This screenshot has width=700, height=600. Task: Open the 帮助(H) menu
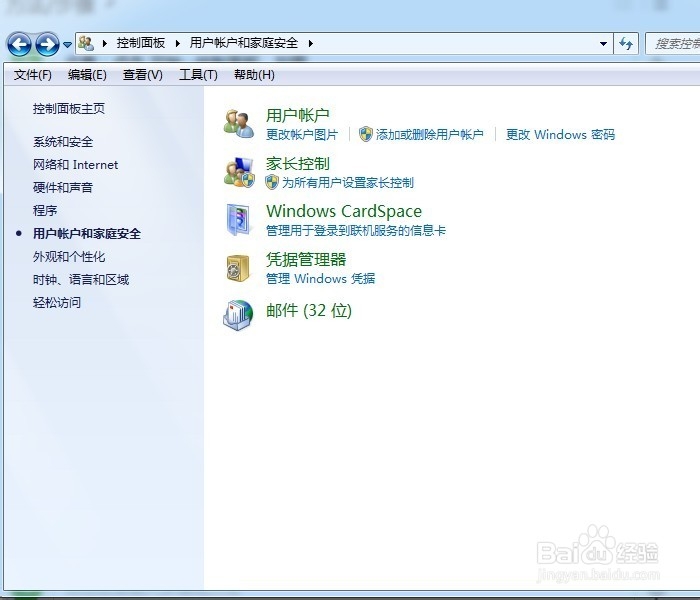[254, 75]
